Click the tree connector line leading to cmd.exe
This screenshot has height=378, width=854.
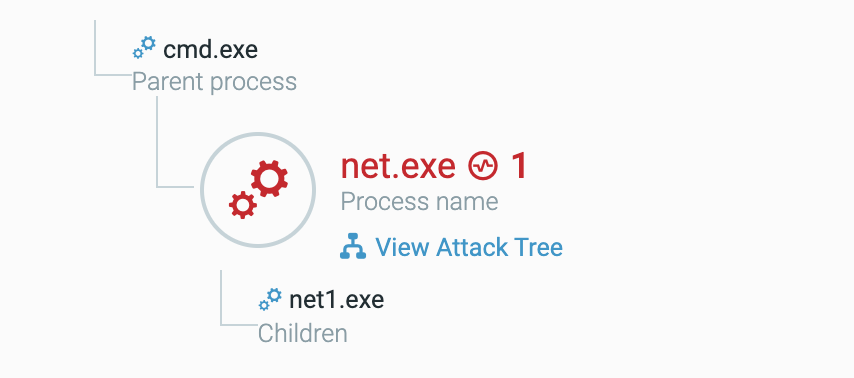point(95,48)
